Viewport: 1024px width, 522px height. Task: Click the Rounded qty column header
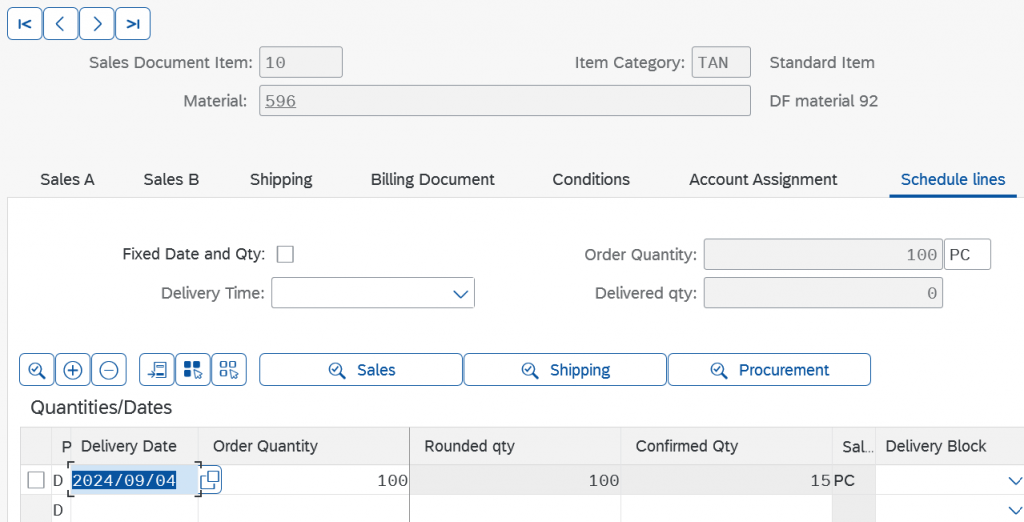click(515, 446)
